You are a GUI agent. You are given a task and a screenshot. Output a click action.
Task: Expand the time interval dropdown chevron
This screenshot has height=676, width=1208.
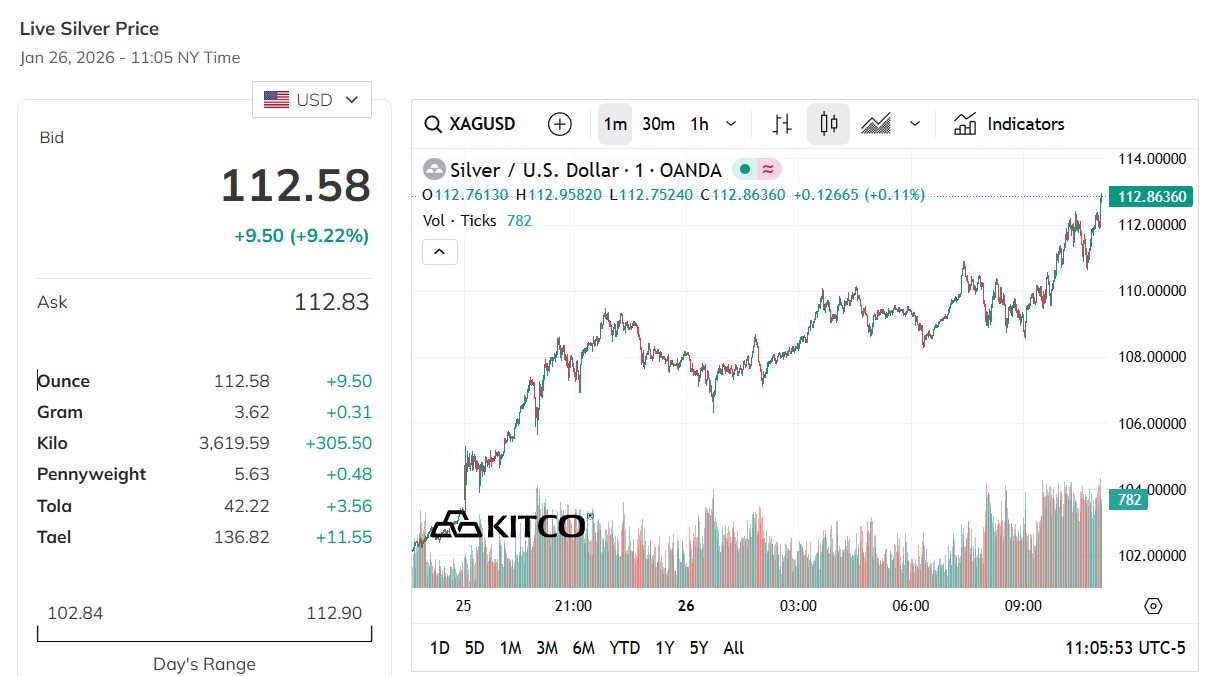point(731,124)
